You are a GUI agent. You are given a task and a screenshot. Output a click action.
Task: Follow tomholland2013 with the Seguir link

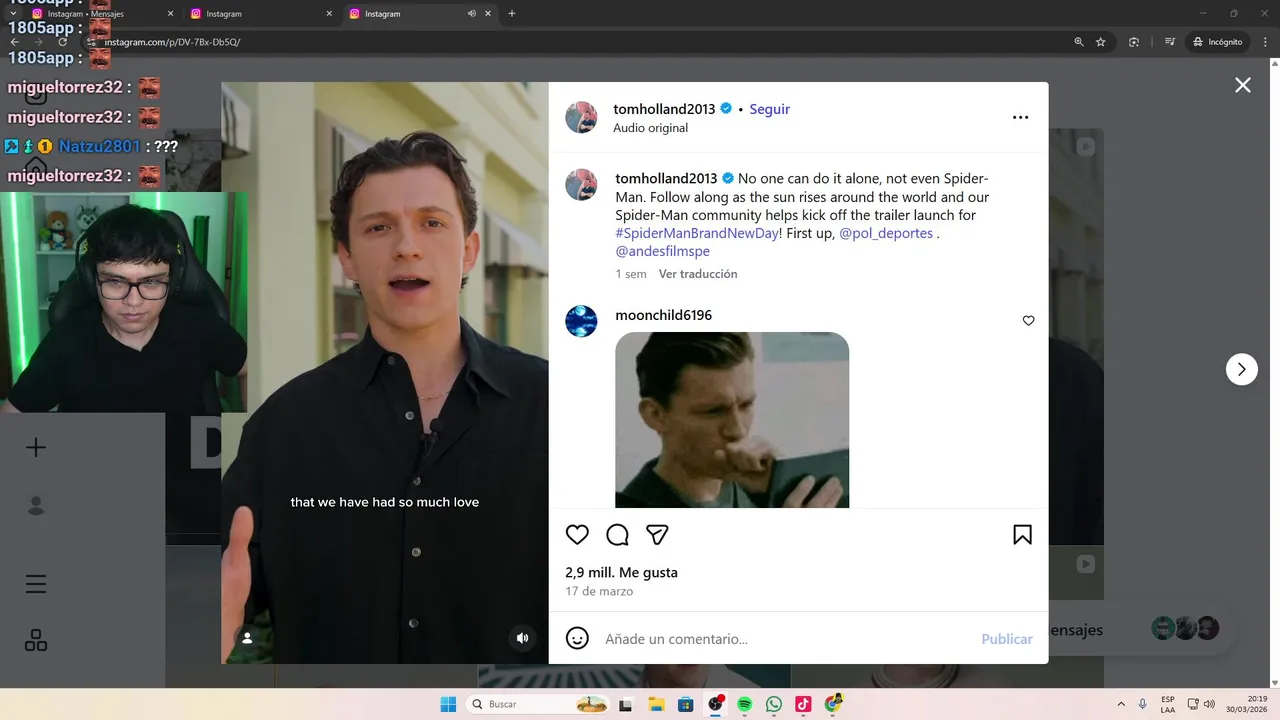[770, 109]
